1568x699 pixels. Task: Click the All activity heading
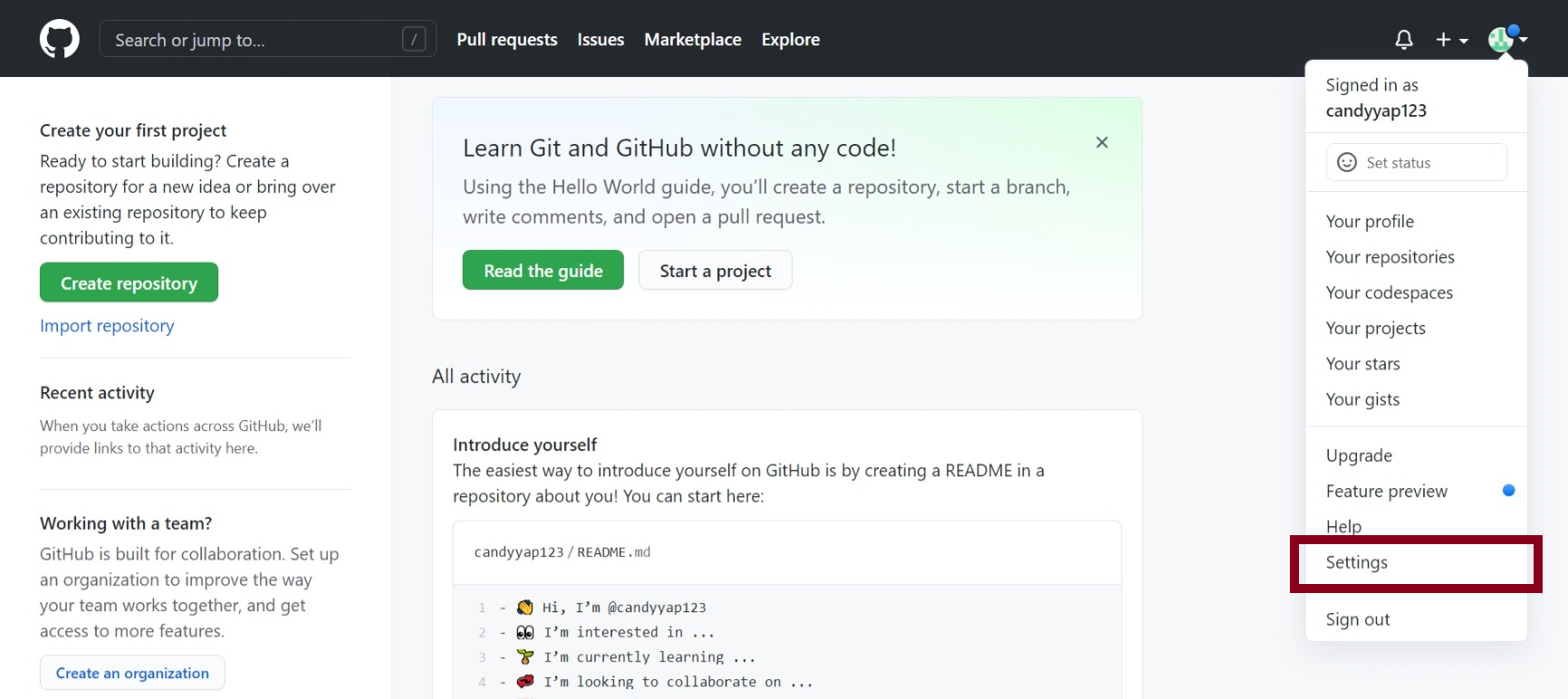(x=476, y=377)
